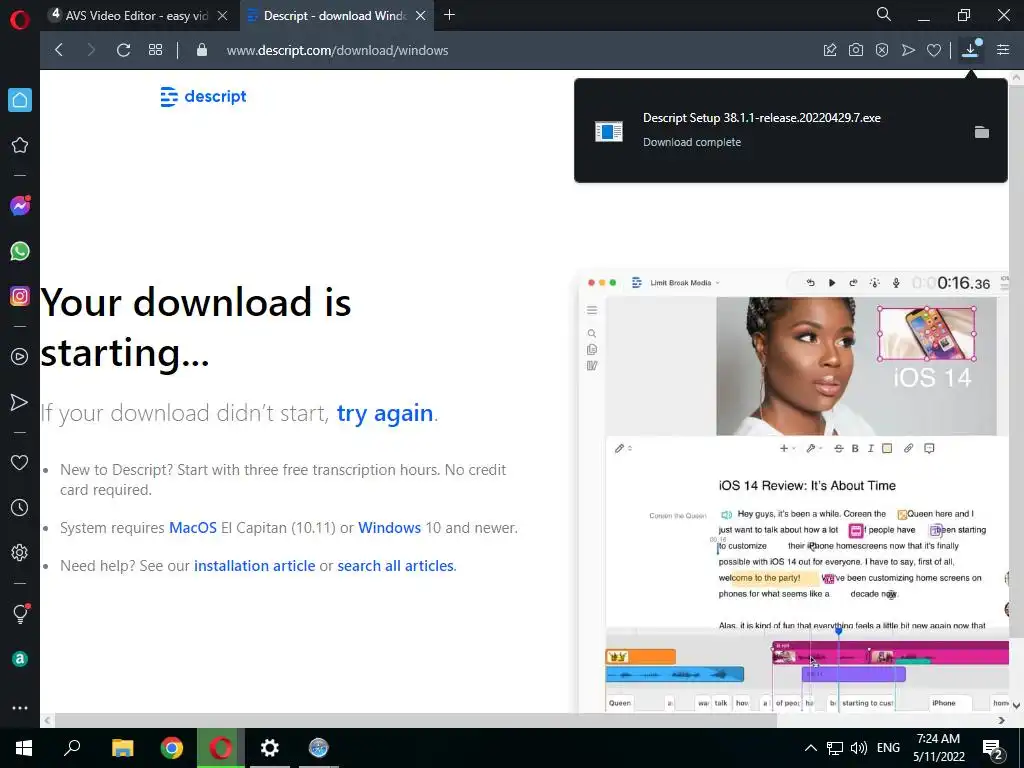Open File Explorer from taskbar

[x=122, y=748]
